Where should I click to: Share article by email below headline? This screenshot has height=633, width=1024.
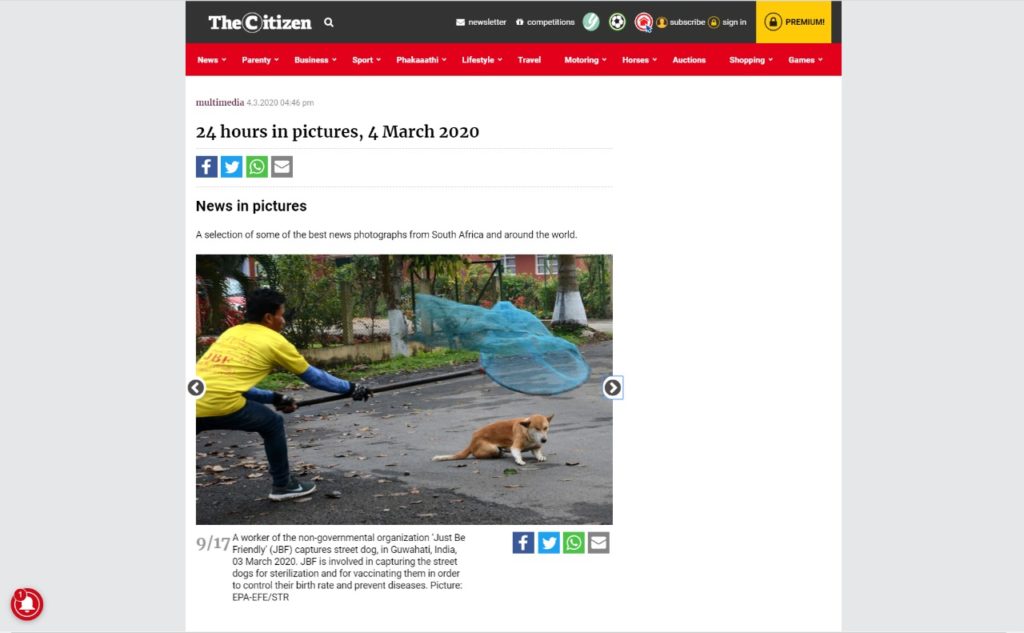click(282, 167)
